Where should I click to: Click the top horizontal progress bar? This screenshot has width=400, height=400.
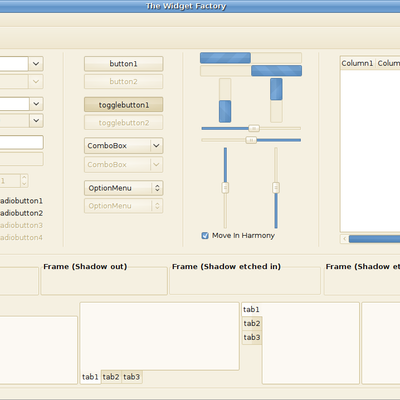coord(251,58)
